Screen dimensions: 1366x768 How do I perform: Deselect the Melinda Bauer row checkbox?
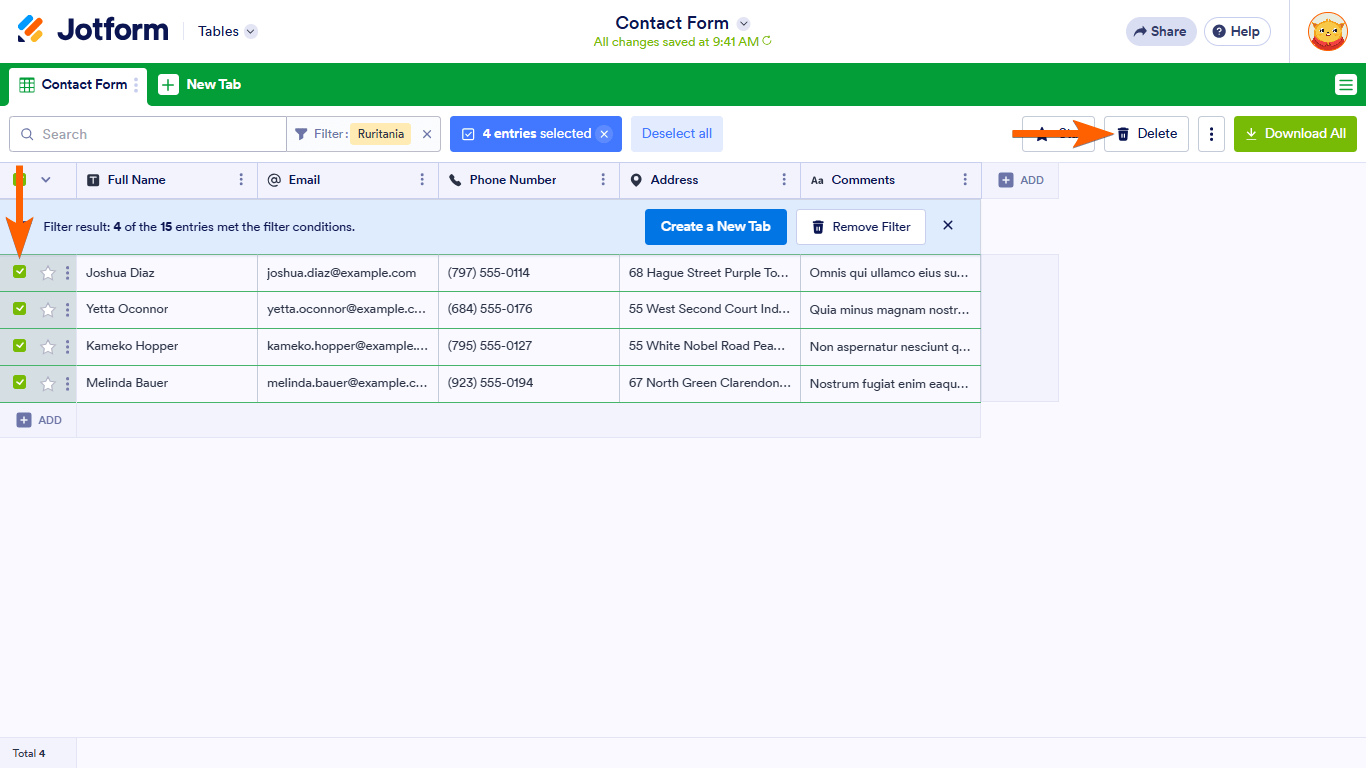coord(20,383)
